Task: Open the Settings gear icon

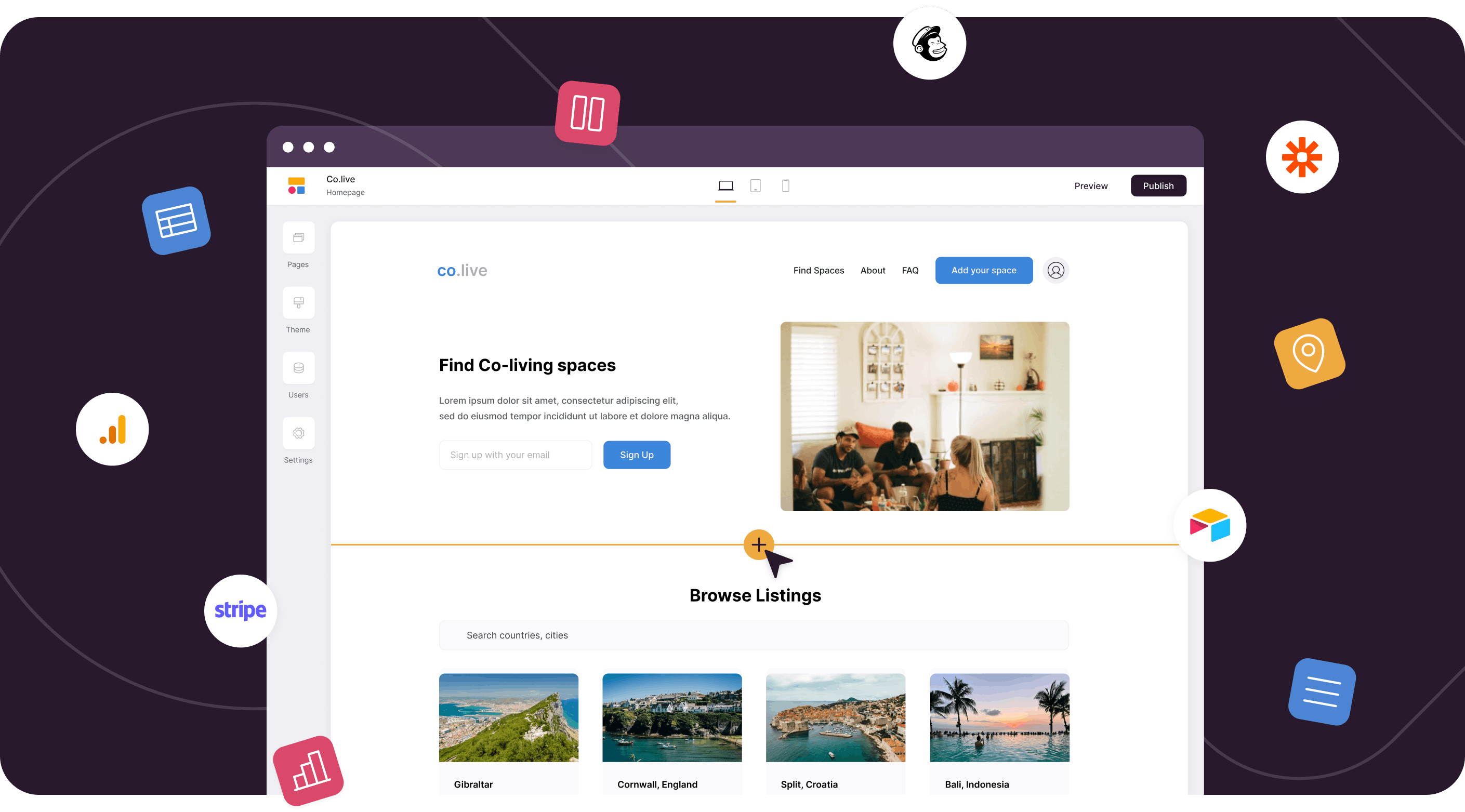Action: (298, 433)
